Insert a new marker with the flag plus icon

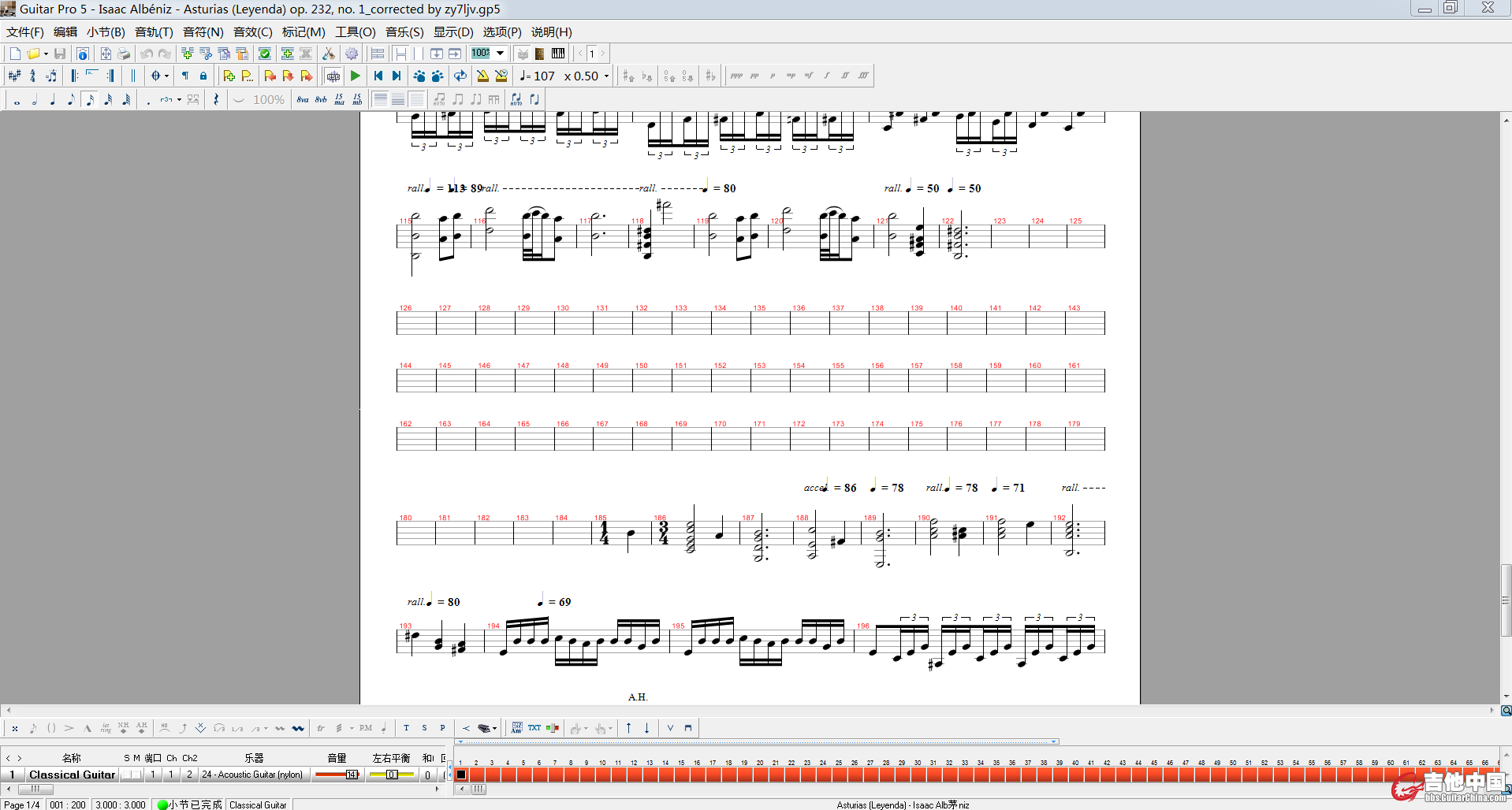click(229, 76)
